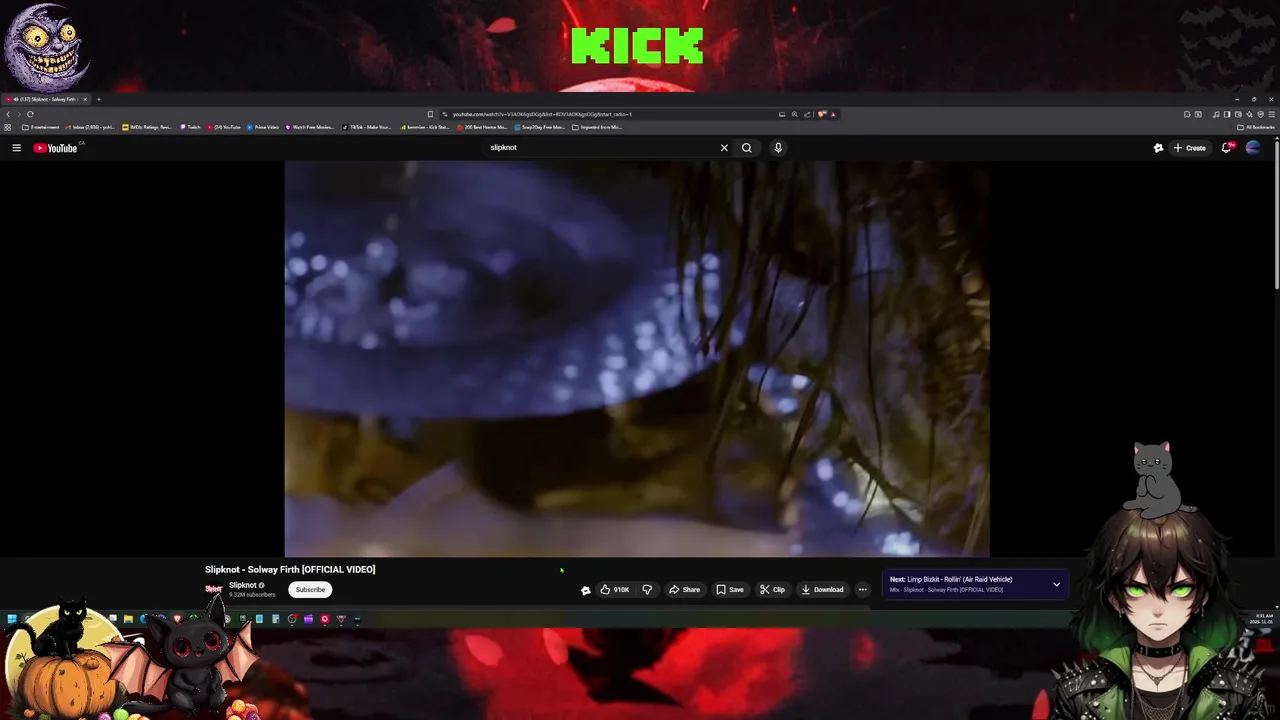
Task: Click the share icon in the address bar
Action: pos(808,114)
